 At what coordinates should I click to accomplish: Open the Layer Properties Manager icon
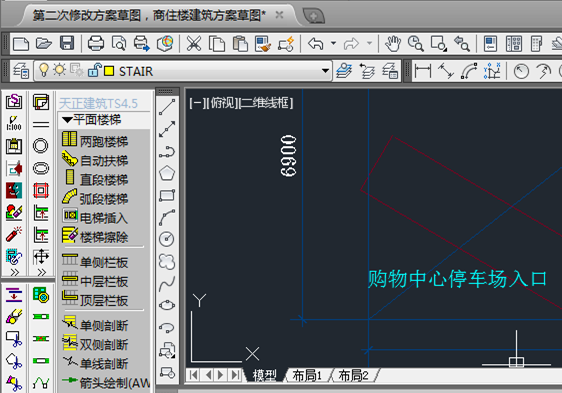21,70
